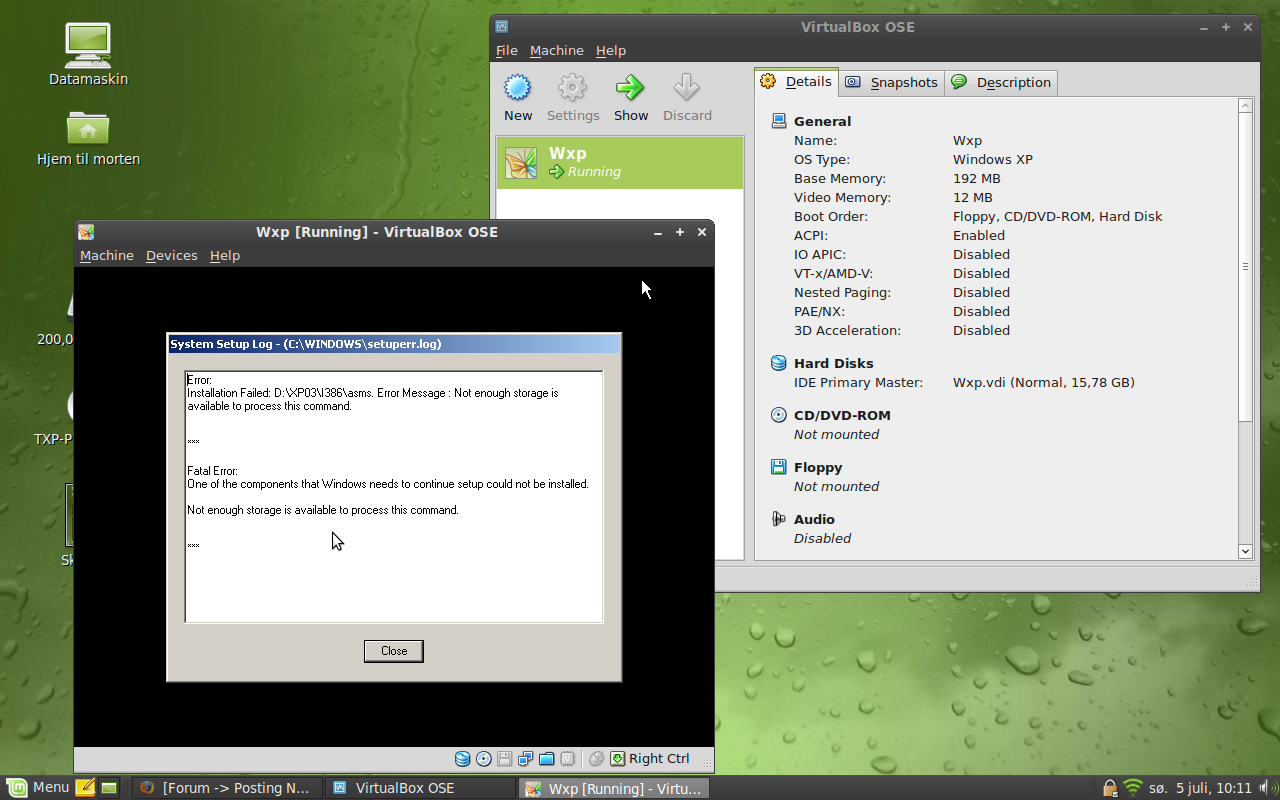This screenshot has width=1280, height=800.
Task: Click the 'Wxp.vdi (Normal, 15,78 GB)' value
Action: tap(1044, 382)
